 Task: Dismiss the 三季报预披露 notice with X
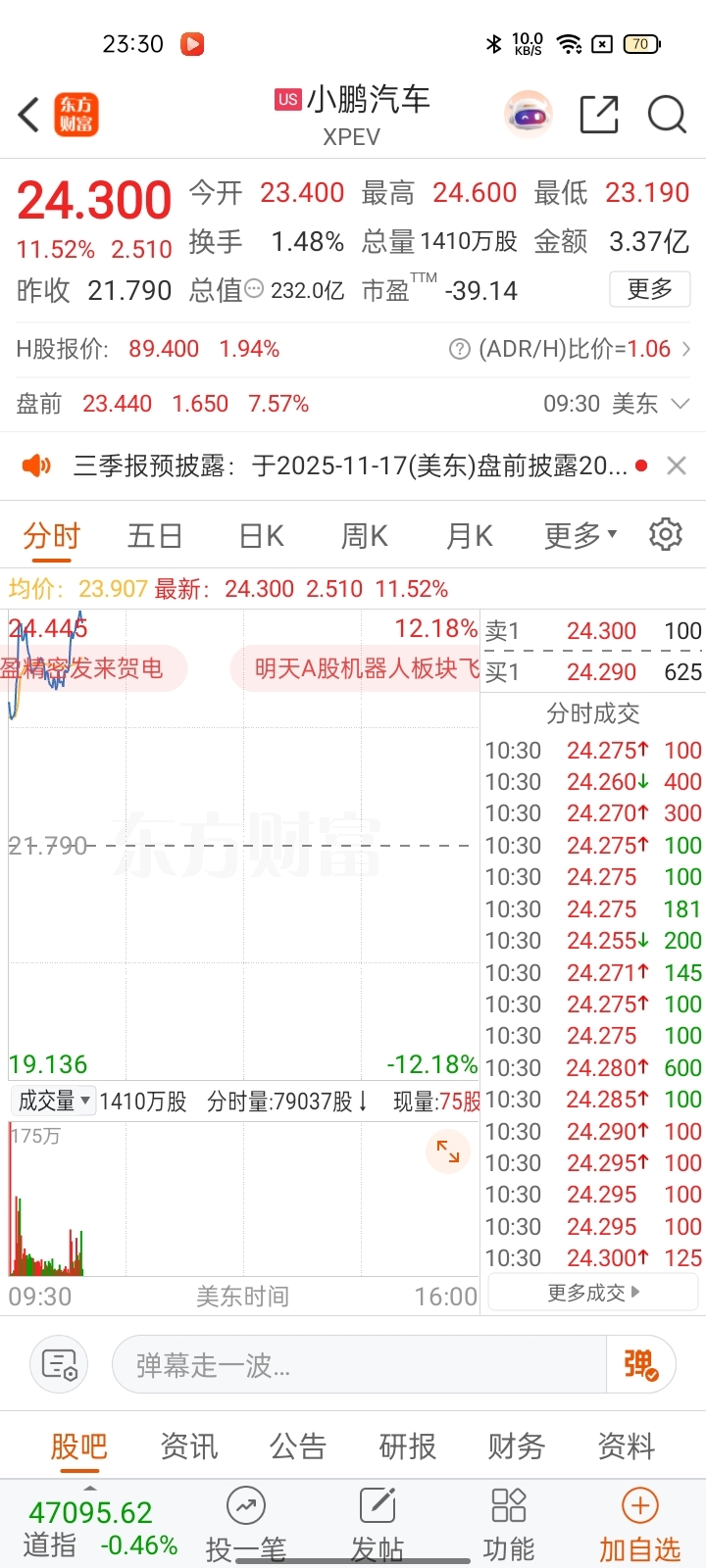(677, 465)
